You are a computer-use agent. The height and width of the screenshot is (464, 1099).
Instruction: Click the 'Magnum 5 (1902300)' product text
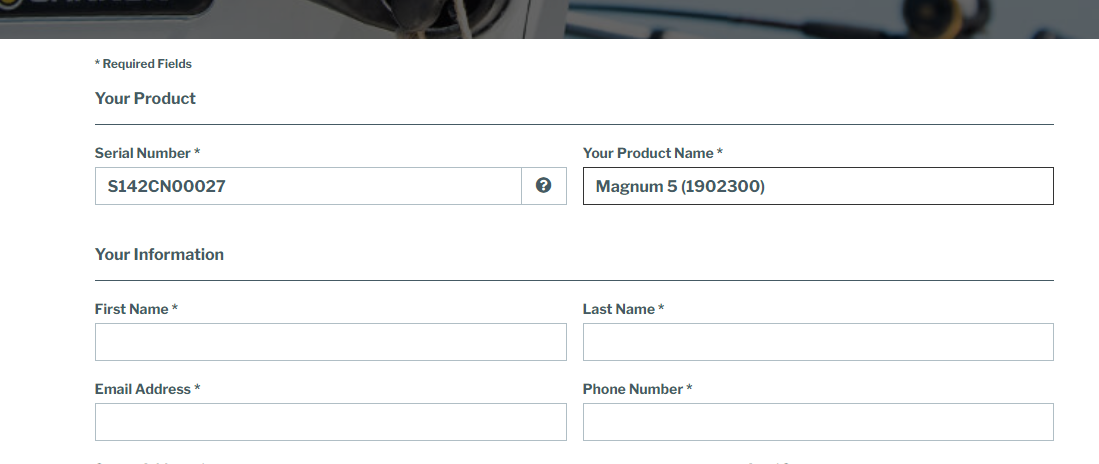pos(680,186)
